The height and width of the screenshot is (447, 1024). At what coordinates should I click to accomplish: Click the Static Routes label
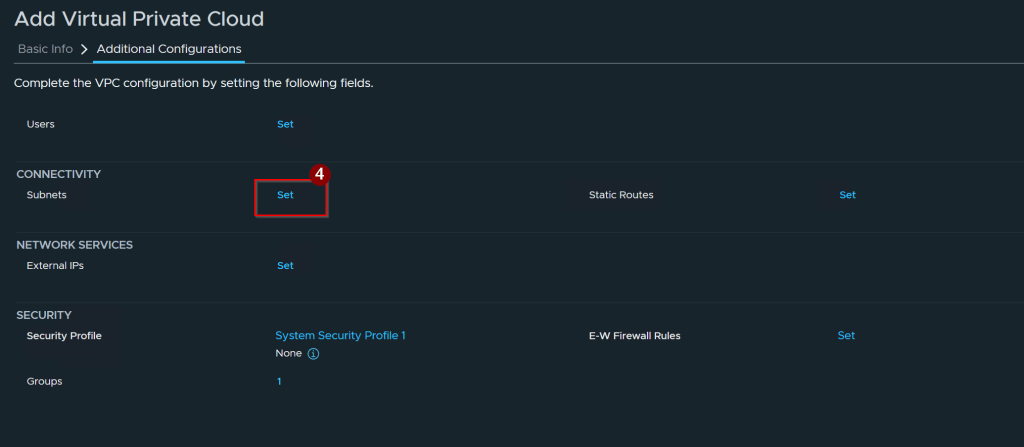pos(621,195)
